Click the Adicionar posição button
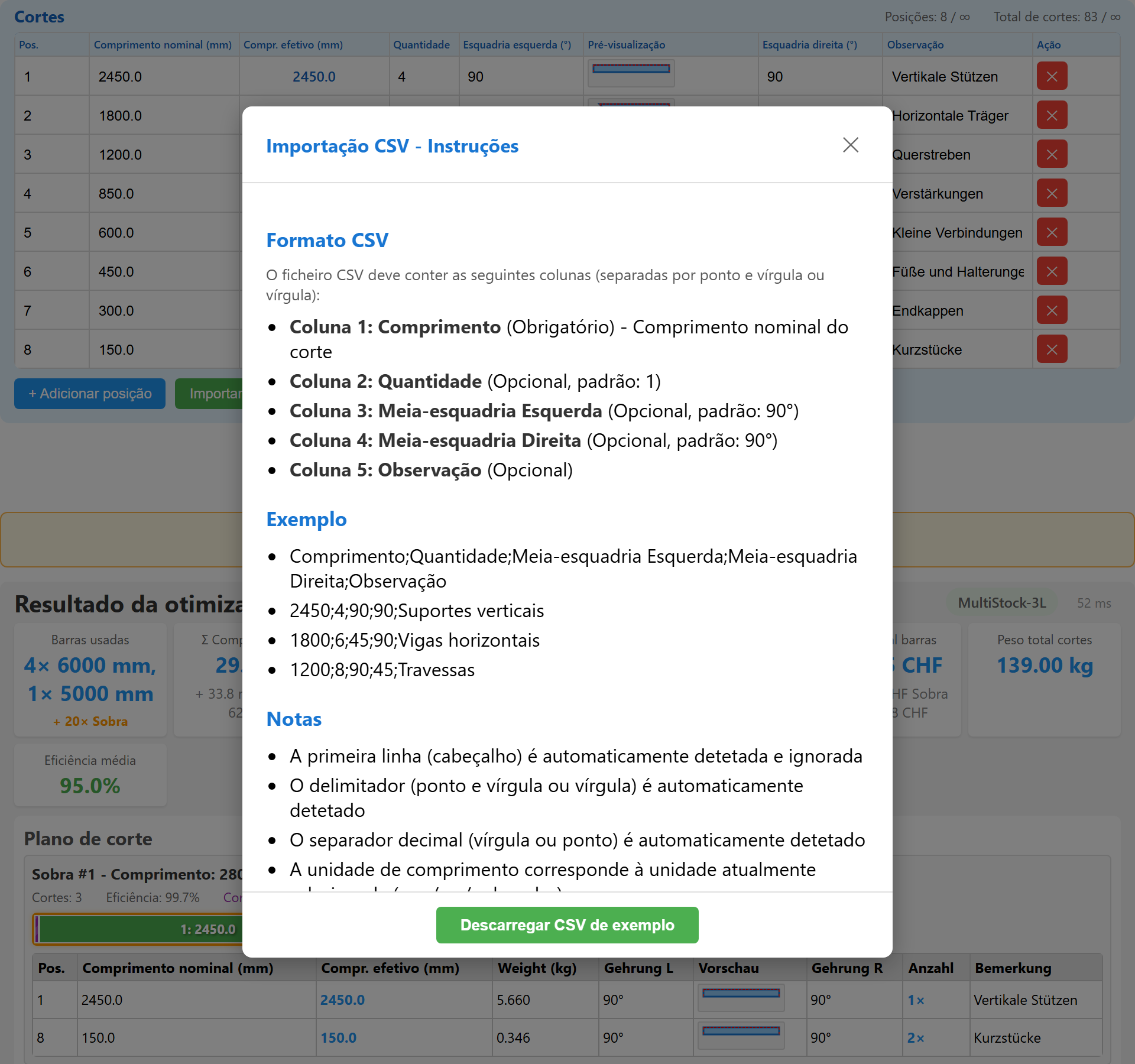The image size is (1135, 1064). pyautogui.click(x=90, y=394)
